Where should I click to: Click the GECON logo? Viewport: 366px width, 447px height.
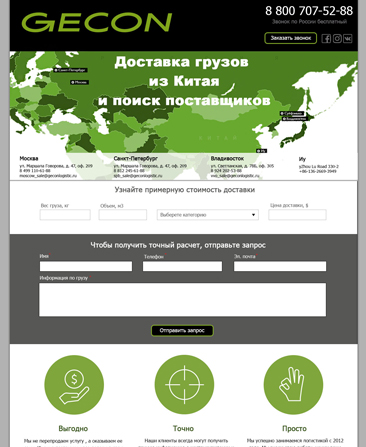97,22
